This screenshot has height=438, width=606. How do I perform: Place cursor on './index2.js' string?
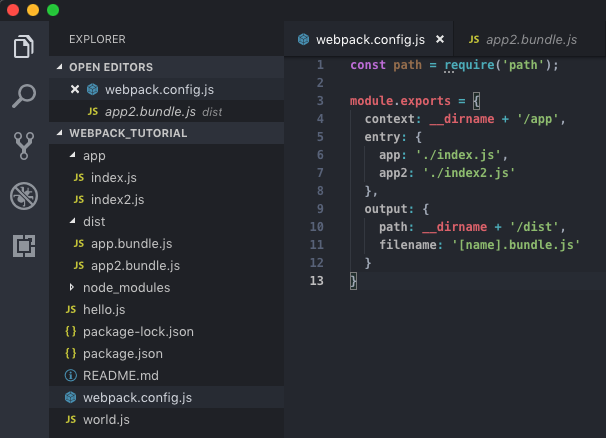click(x=469, y=172)
